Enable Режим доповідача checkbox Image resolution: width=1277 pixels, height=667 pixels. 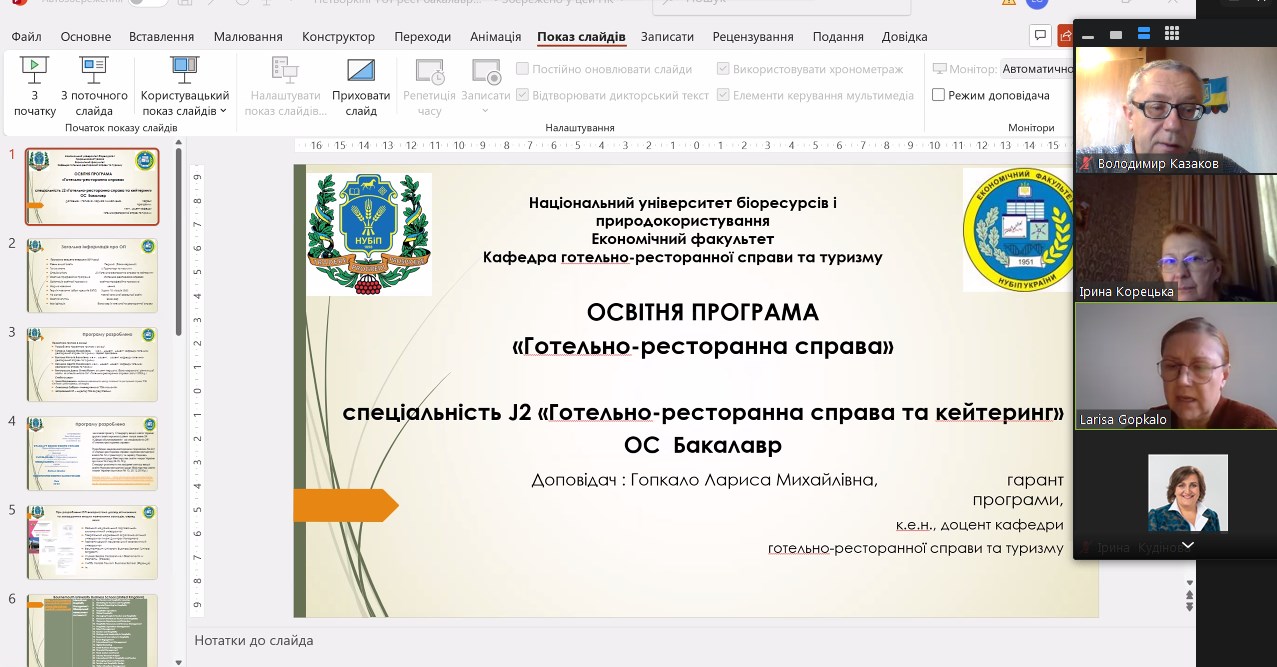coord(938,95)
